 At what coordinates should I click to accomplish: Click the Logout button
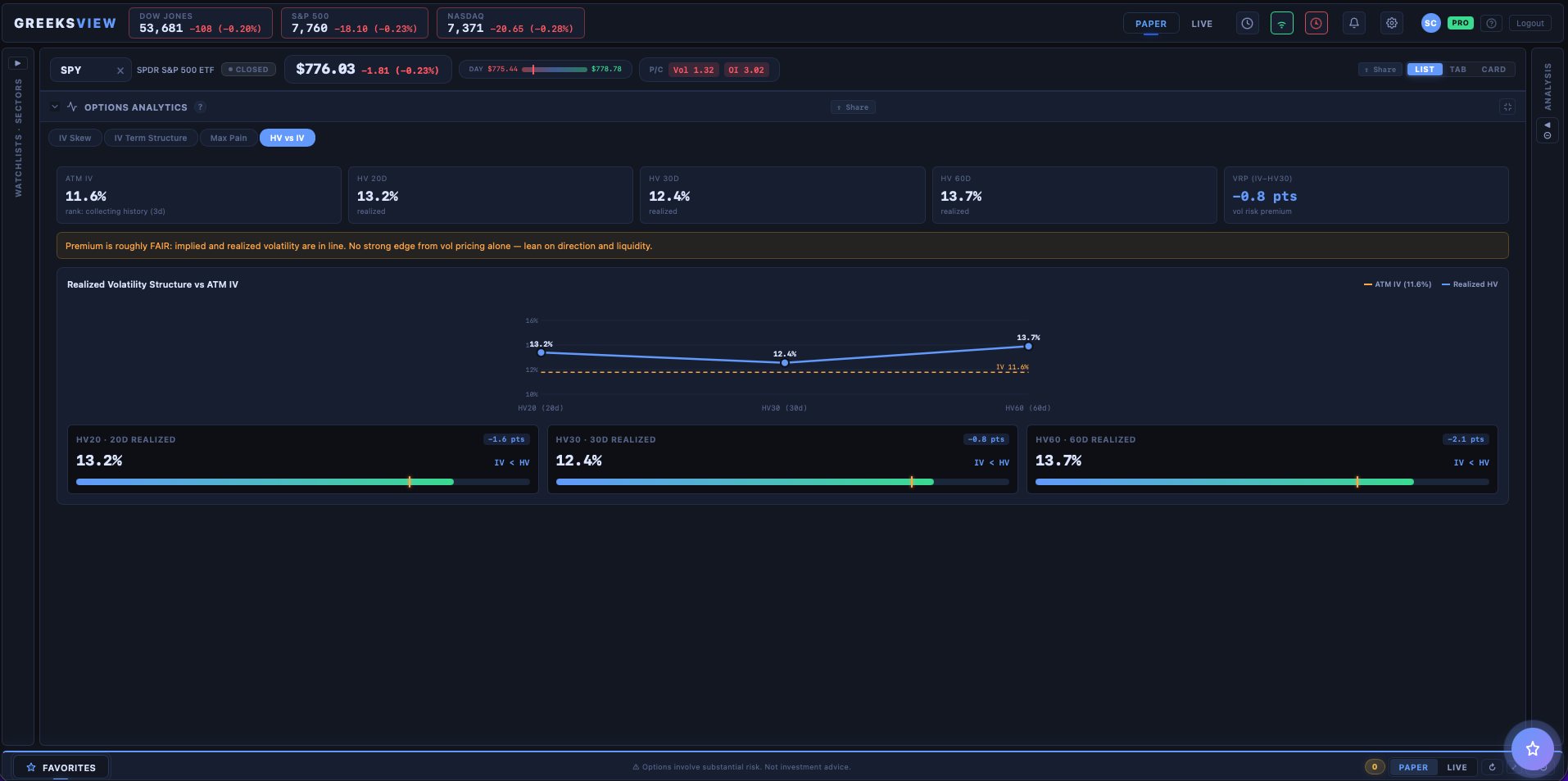click(x=1529, y=24)
